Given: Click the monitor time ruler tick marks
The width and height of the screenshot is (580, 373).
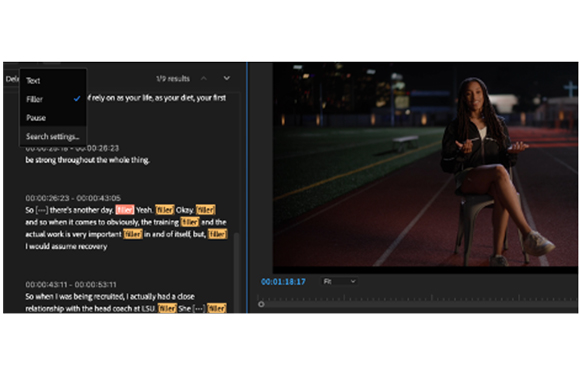Looking at the screenshot, I should click(417, 298).
